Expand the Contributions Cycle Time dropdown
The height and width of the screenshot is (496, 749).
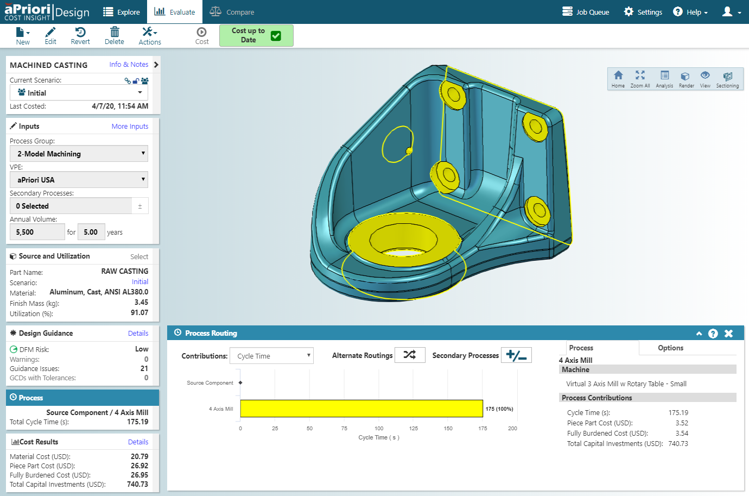pyautogui.click(x=274, y=356)
